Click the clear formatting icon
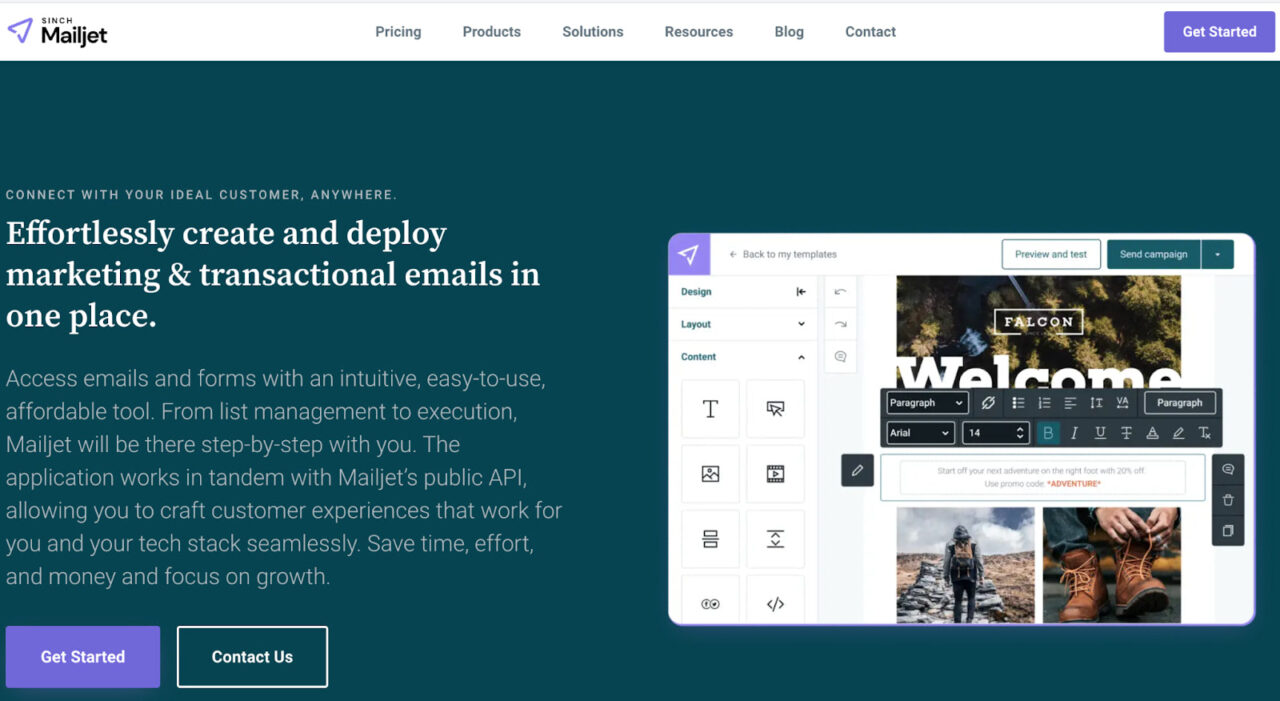Screen dimensions: 1280x701 click(x=1204, y=433)
